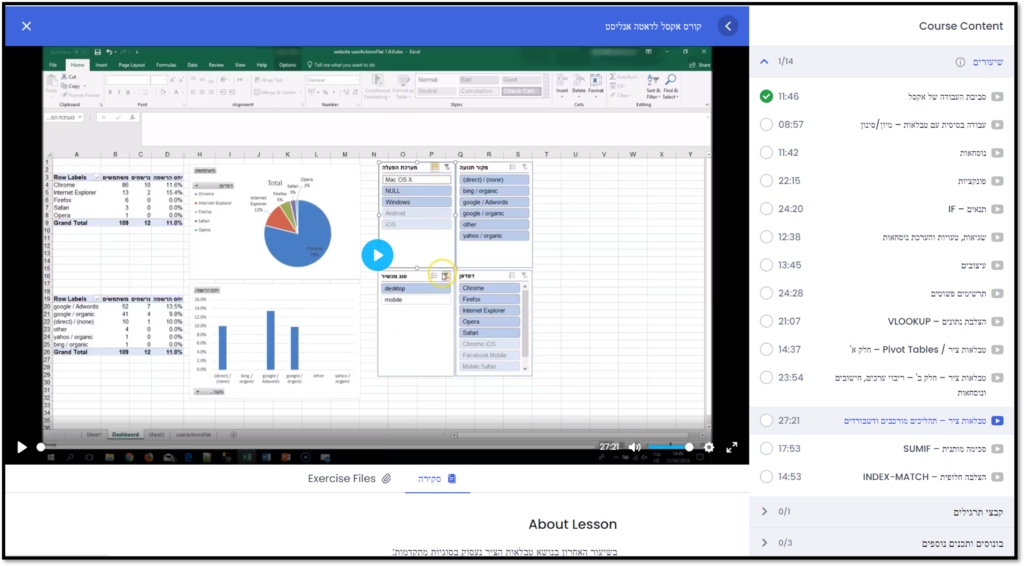Mute the video using the speaker icon
Image resolution: width=1024 pixels, height=566 pixels.
point(634,447)
